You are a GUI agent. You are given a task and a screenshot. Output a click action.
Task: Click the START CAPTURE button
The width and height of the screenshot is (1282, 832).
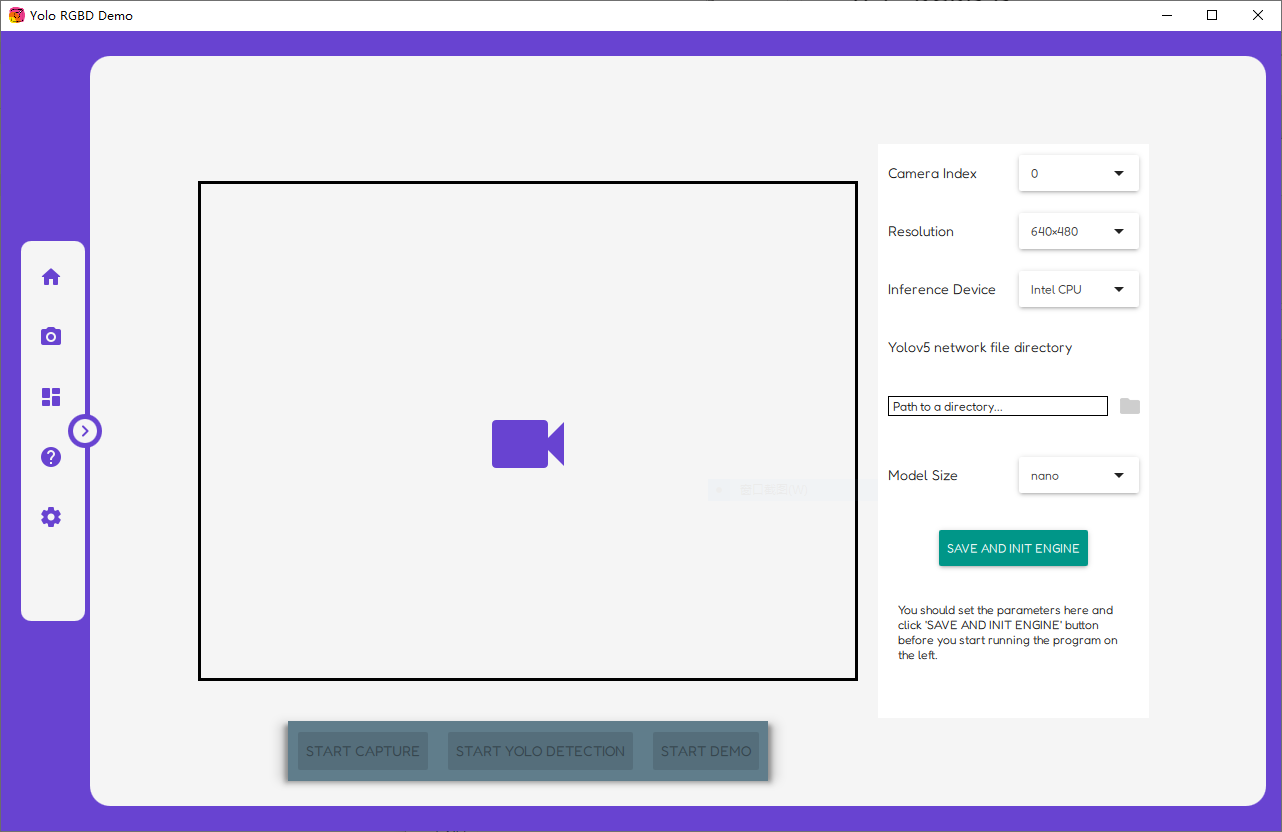pos(363,751)
